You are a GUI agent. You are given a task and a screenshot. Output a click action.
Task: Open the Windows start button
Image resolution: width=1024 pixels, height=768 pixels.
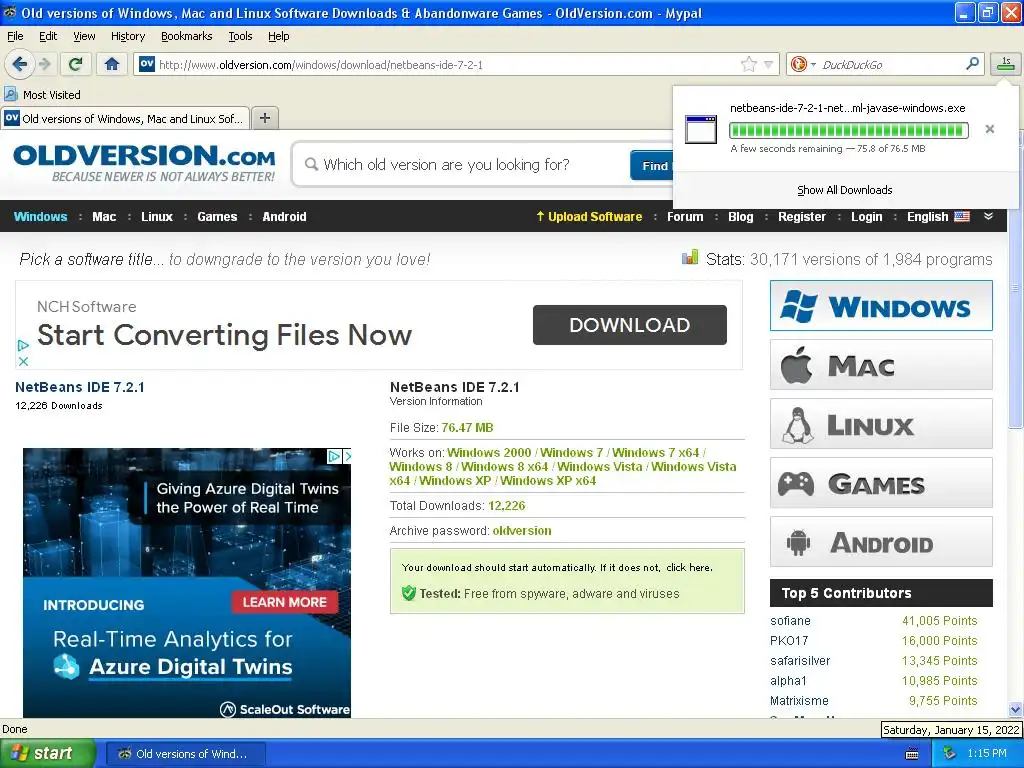[x=47, y=754]
